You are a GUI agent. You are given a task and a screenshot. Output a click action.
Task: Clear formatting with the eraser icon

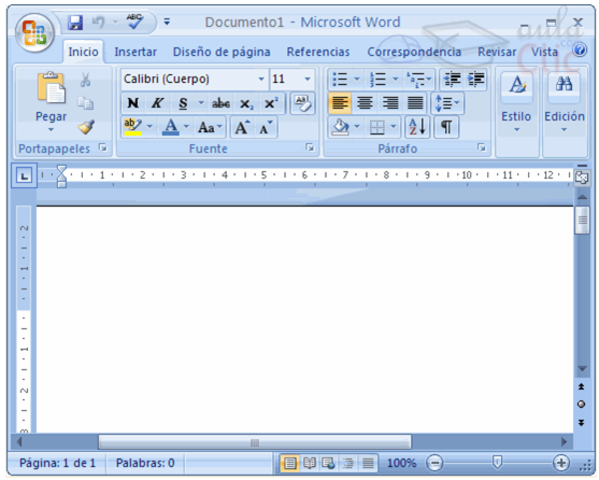tap(302, 103)
